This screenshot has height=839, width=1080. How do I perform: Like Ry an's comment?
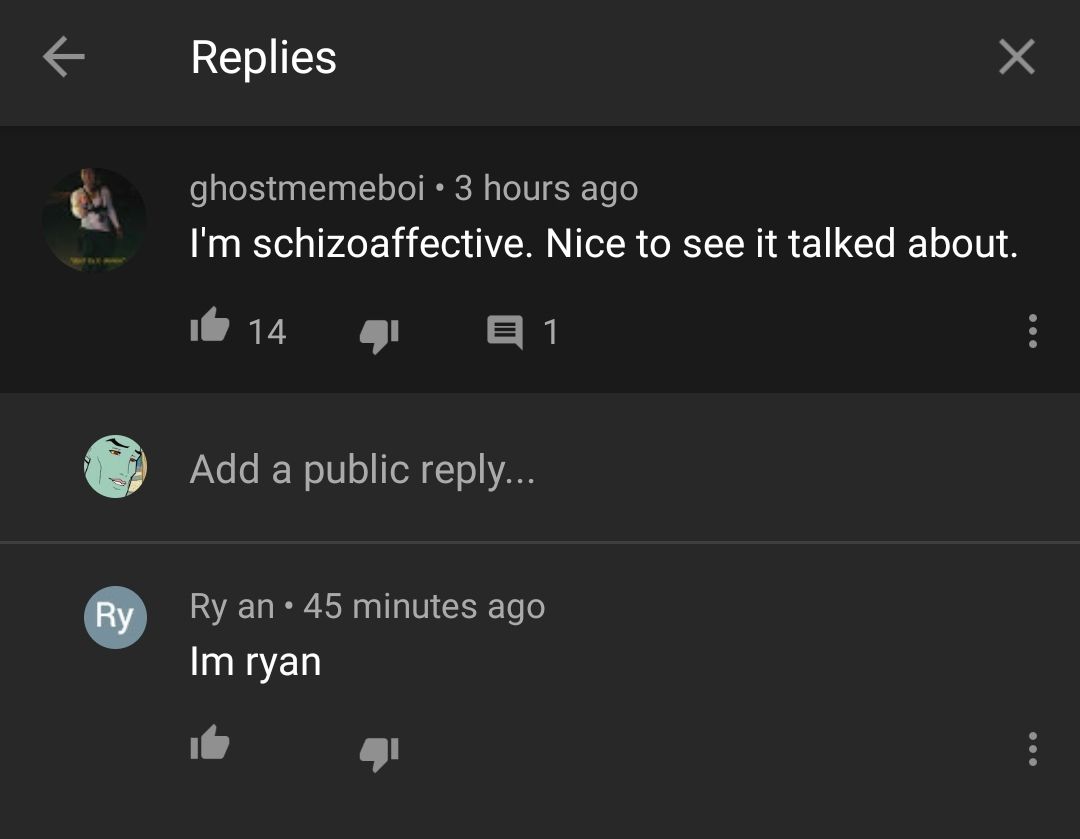click(209, 744)
